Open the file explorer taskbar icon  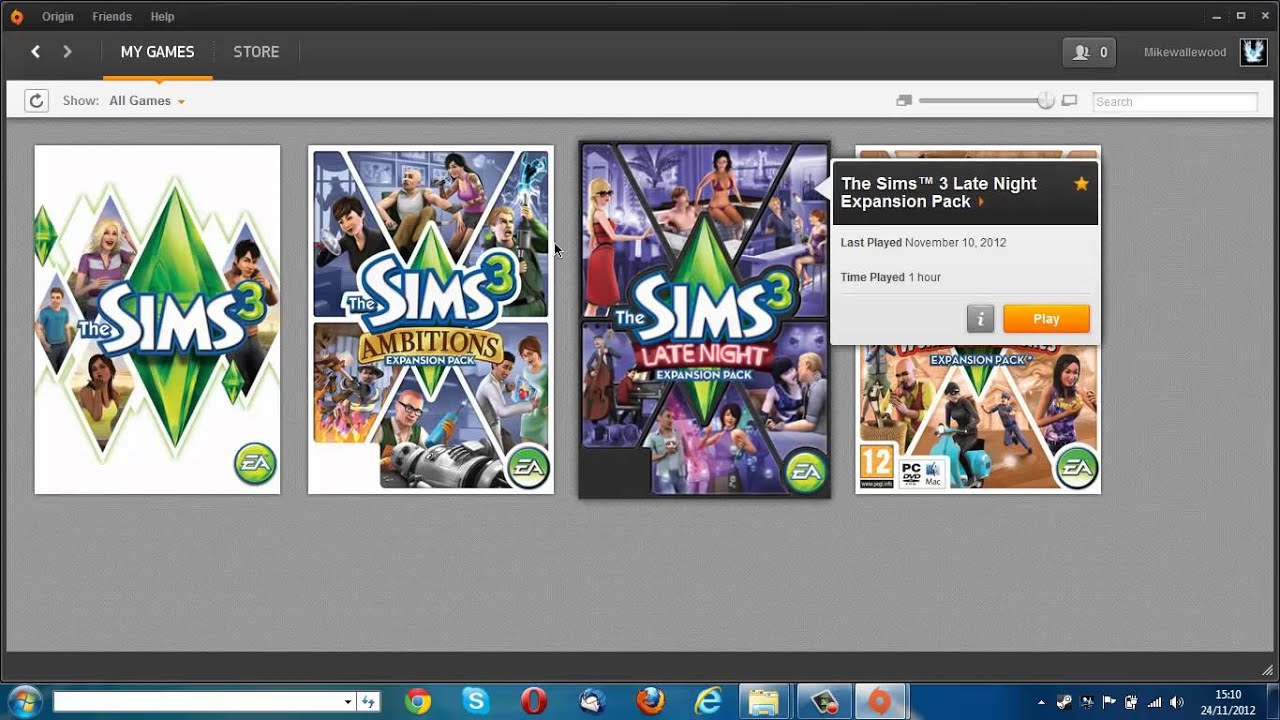(x=765, y=702)
